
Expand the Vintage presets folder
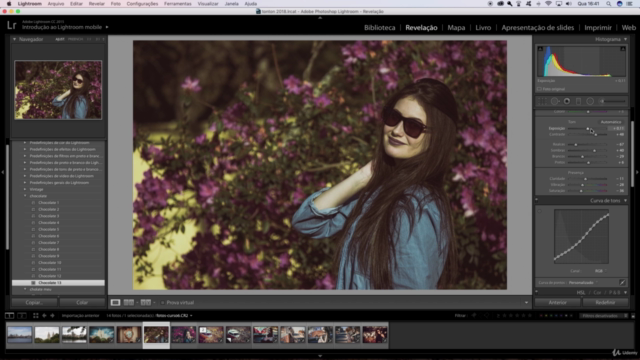[25, 189]
